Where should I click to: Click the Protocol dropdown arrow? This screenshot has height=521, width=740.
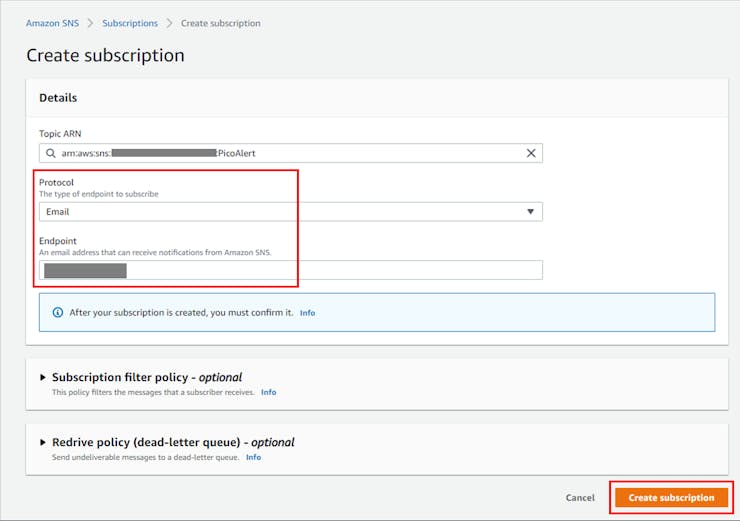pos(531,212)
